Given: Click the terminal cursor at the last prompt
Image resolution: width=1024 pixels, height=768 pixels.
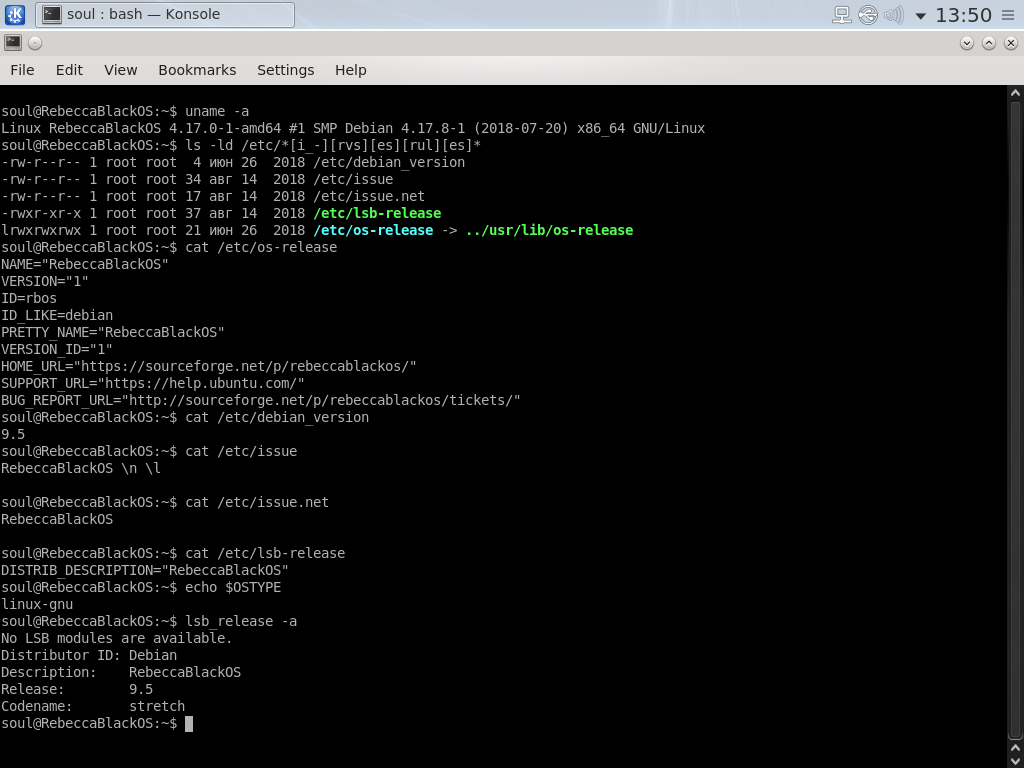Looking at the screenshot, I should tap(189, 723).
